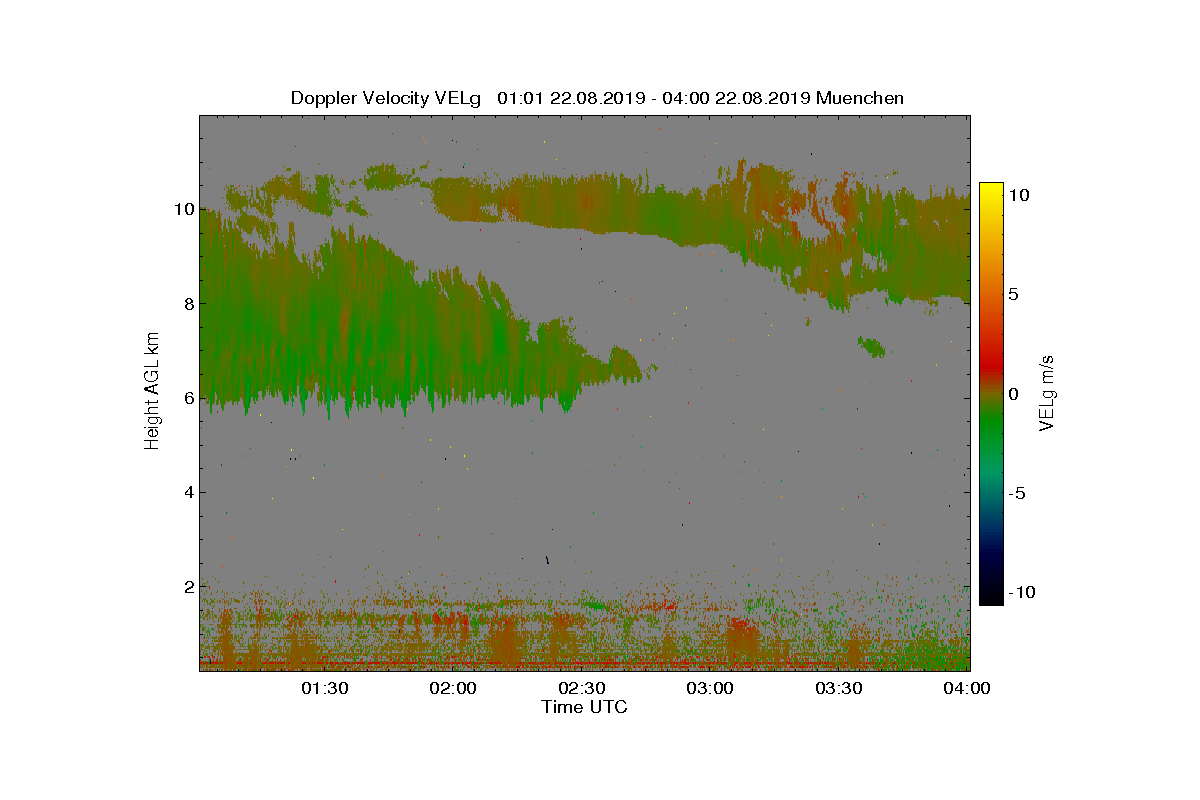This screenshot has width=1200, height=800.
Task: Click the colorbar '-5' tick label
Action: pyautogui.click(x=1016, y=493)
